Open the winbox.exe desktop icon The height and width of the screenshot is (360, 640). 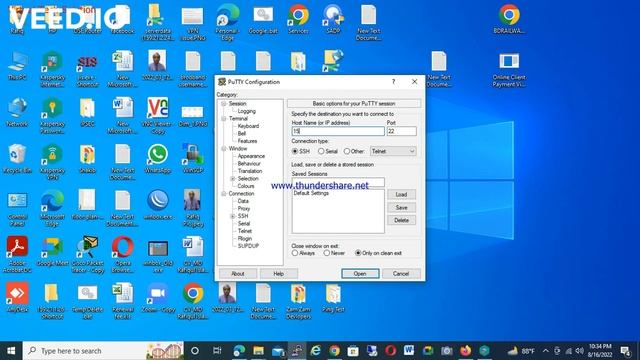[158, 205]
